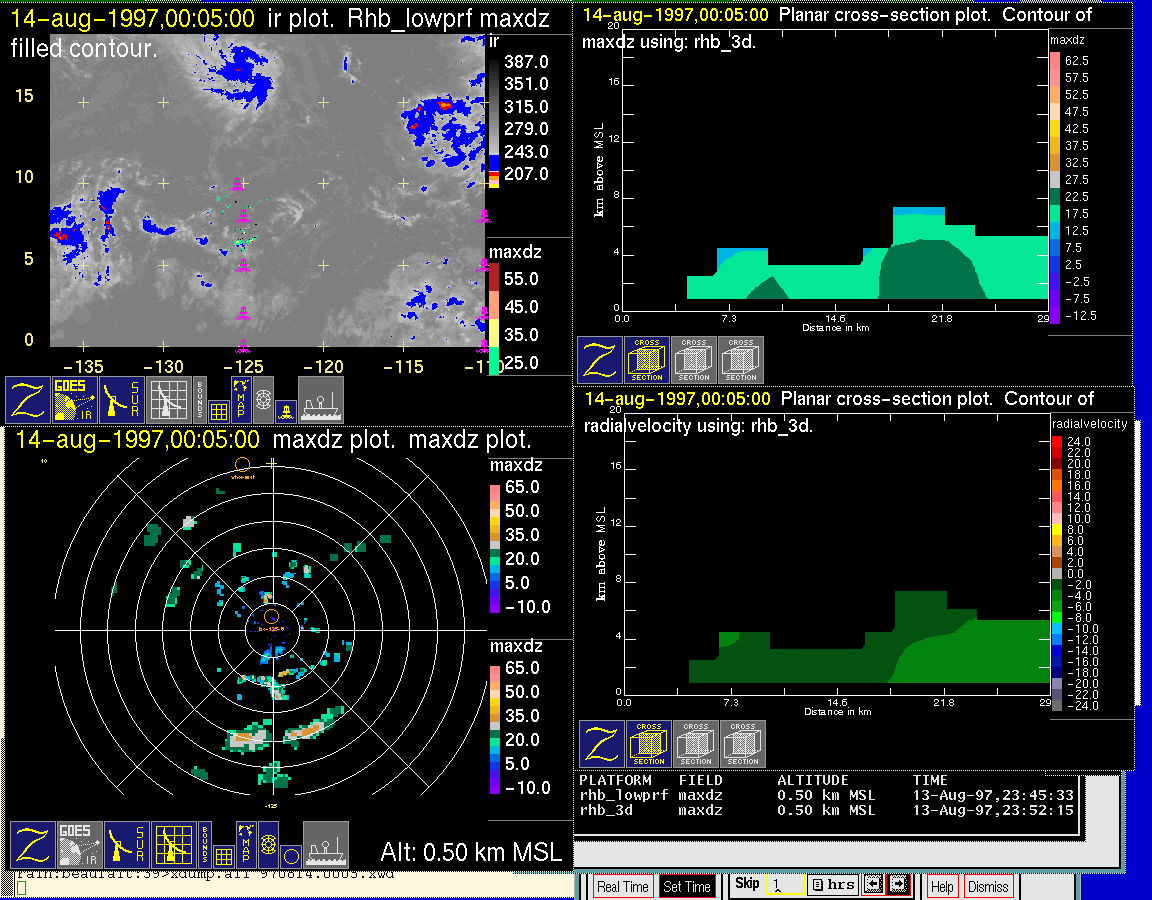Click the ship platform icon in the IR plot toolbar

point(321,399)
